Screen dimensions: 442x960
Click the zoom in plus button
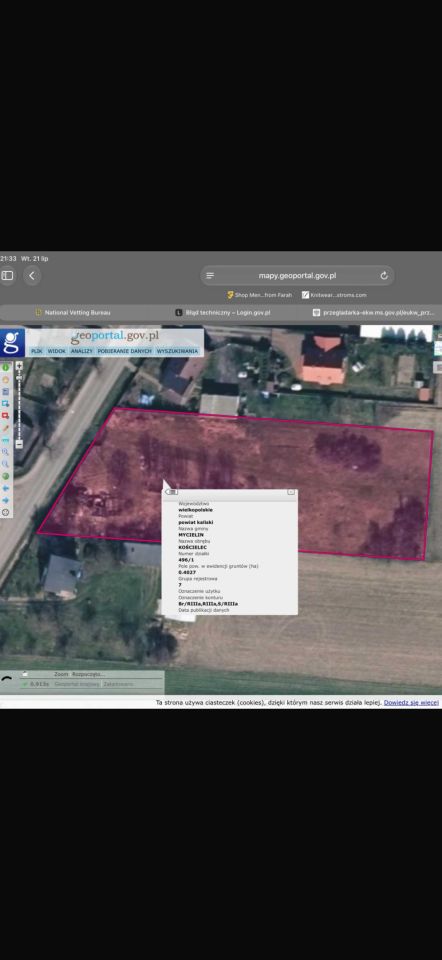[x=19, y=366]
